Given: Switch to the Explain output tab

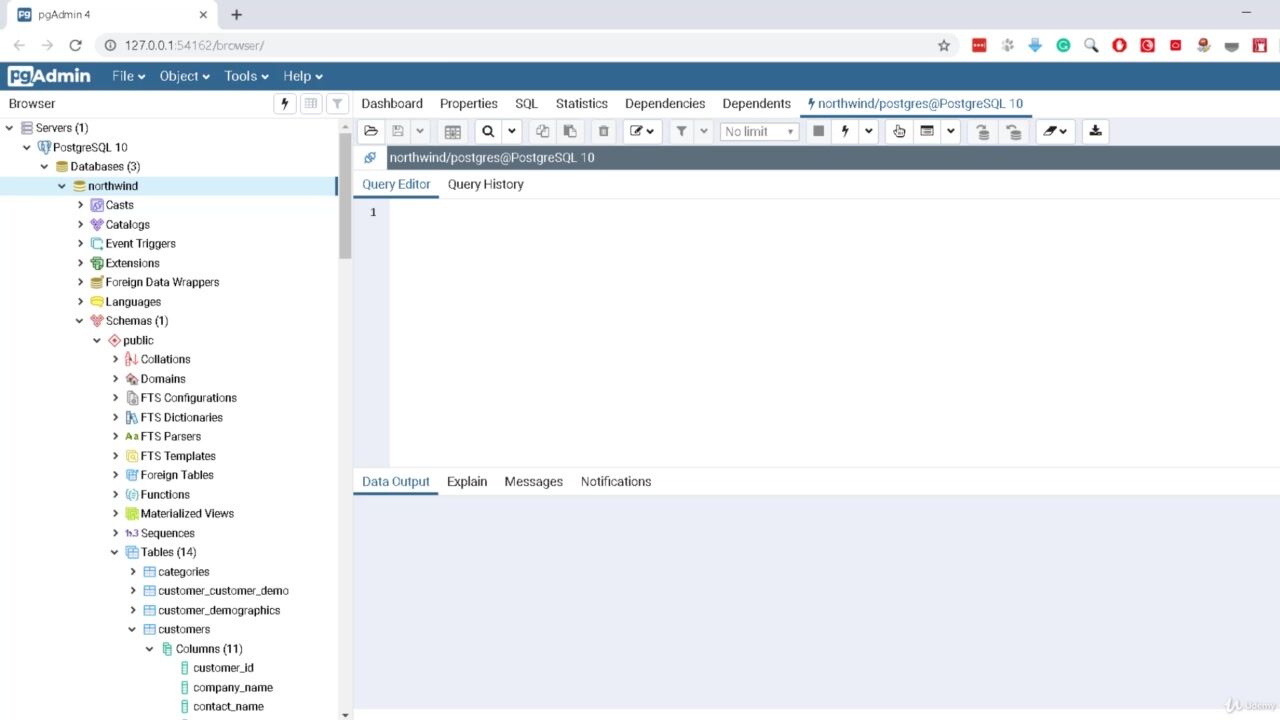Looking at the screenshot, I should coord(467,481).
